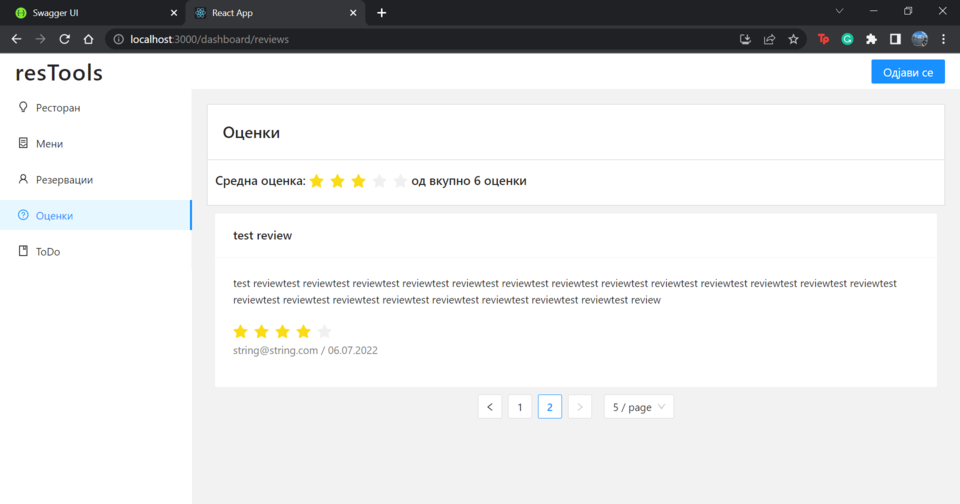The height and width of the screenshot is (504, 960).
Task: Open the Chrome three-dot menu
Action: pos(944,39)
